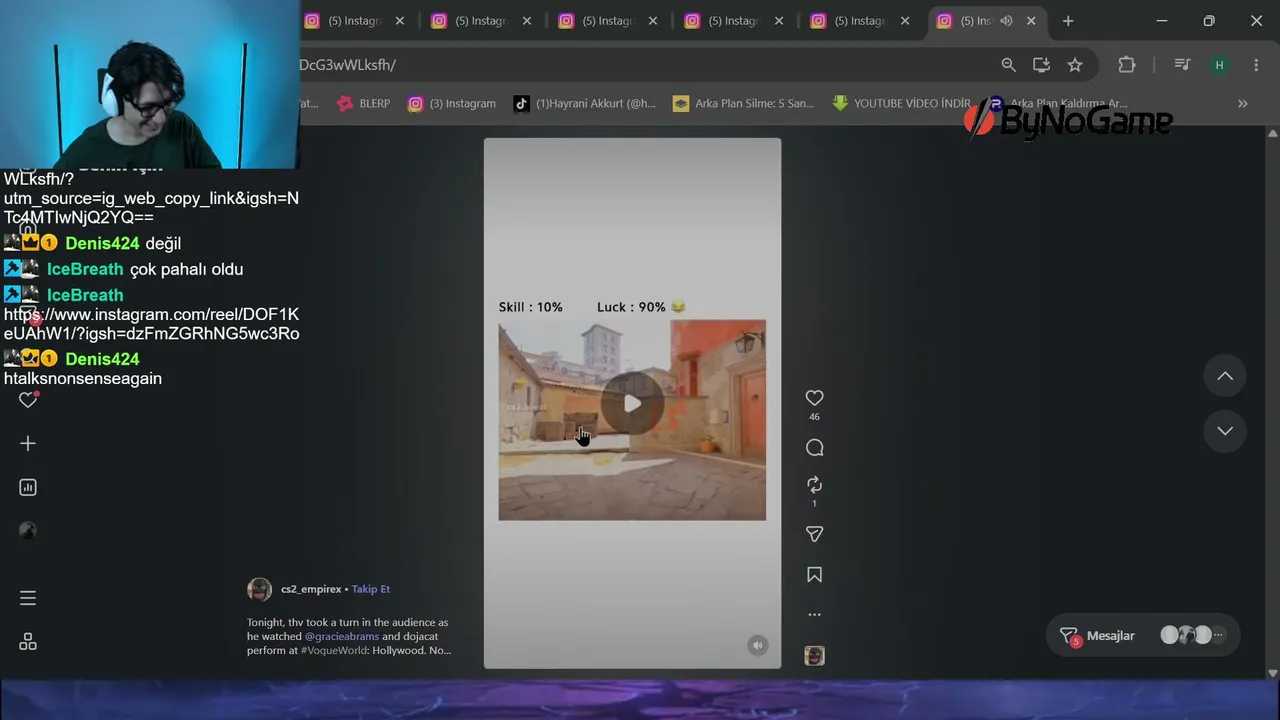Open the Arka Plan Silme bookmark
The image size is (1280, 720).
tap(743, 103)
